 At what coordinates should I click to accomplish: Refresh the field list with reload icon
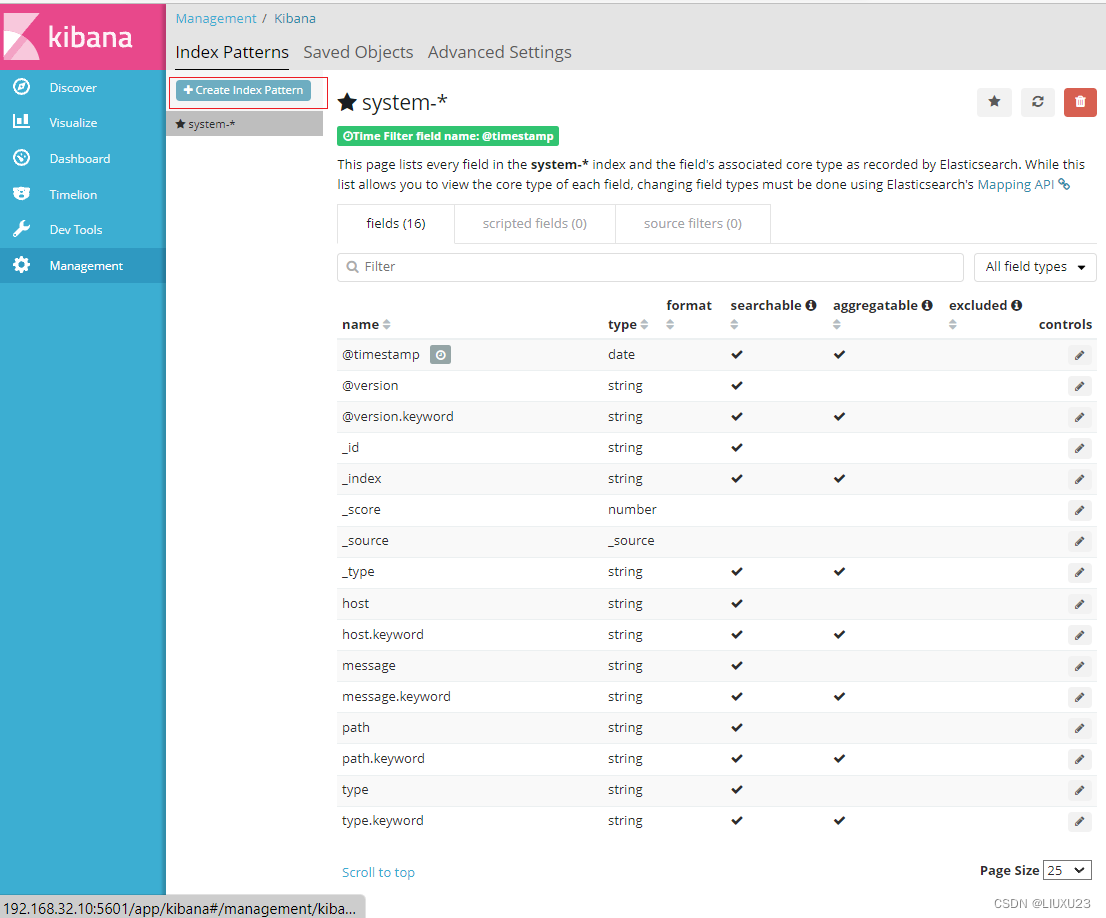click(x=1038, y=102)
